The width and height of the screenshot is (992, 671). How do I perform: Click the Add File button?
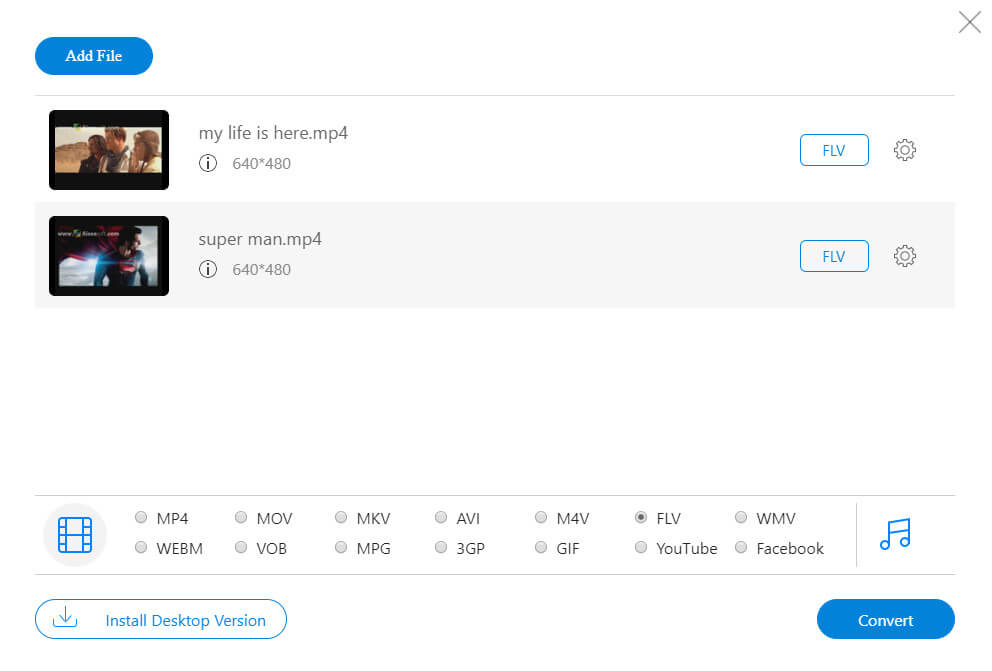(94, 56)
